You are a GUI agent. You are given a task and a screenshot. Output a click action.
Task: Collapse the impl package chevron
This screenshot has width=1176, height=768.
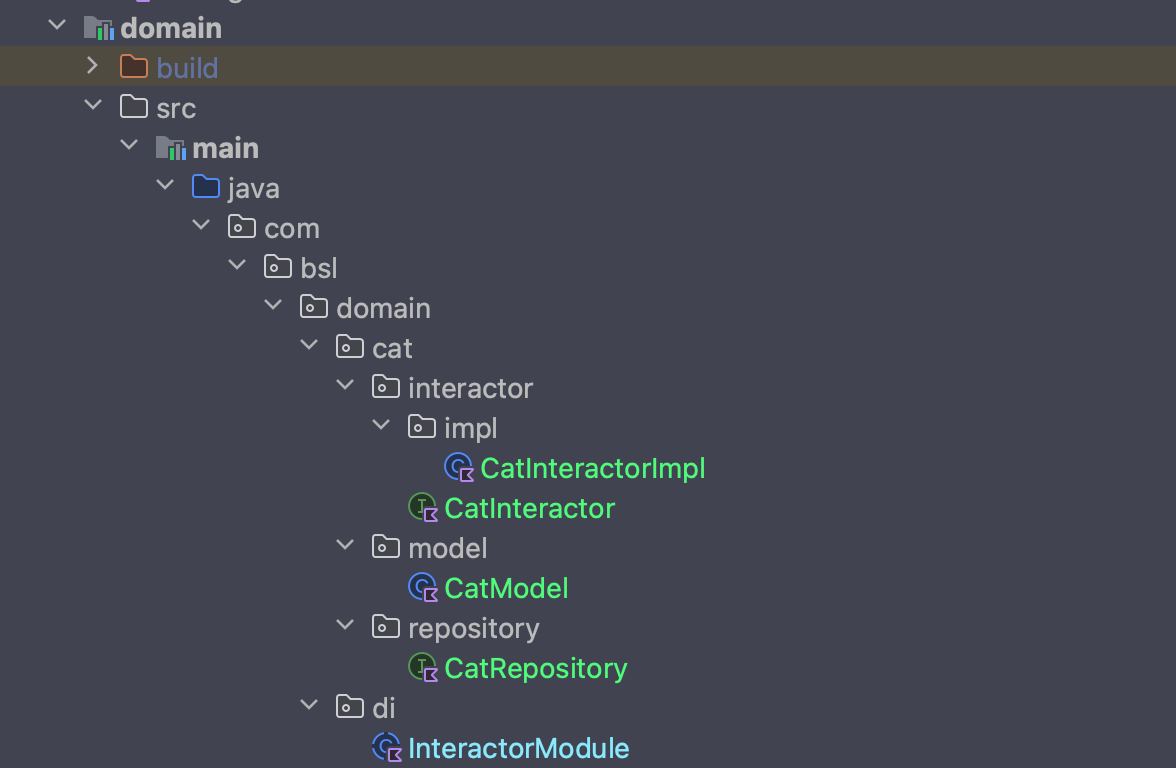click(x=381, y=427)
